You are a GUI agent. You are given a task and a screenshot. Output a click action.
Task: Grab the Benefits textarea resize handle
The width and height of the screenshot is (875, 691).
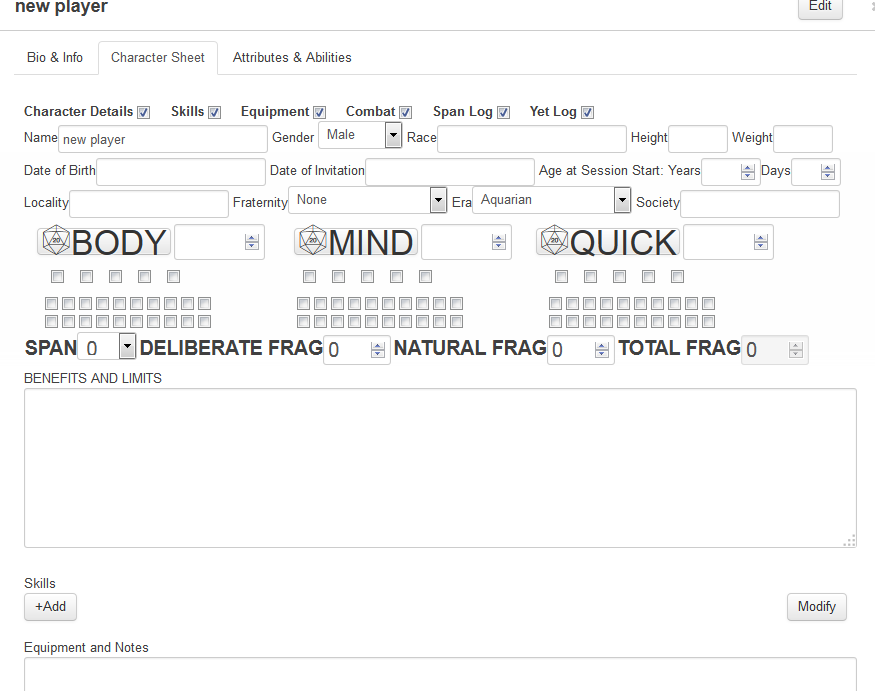[849, 541]
